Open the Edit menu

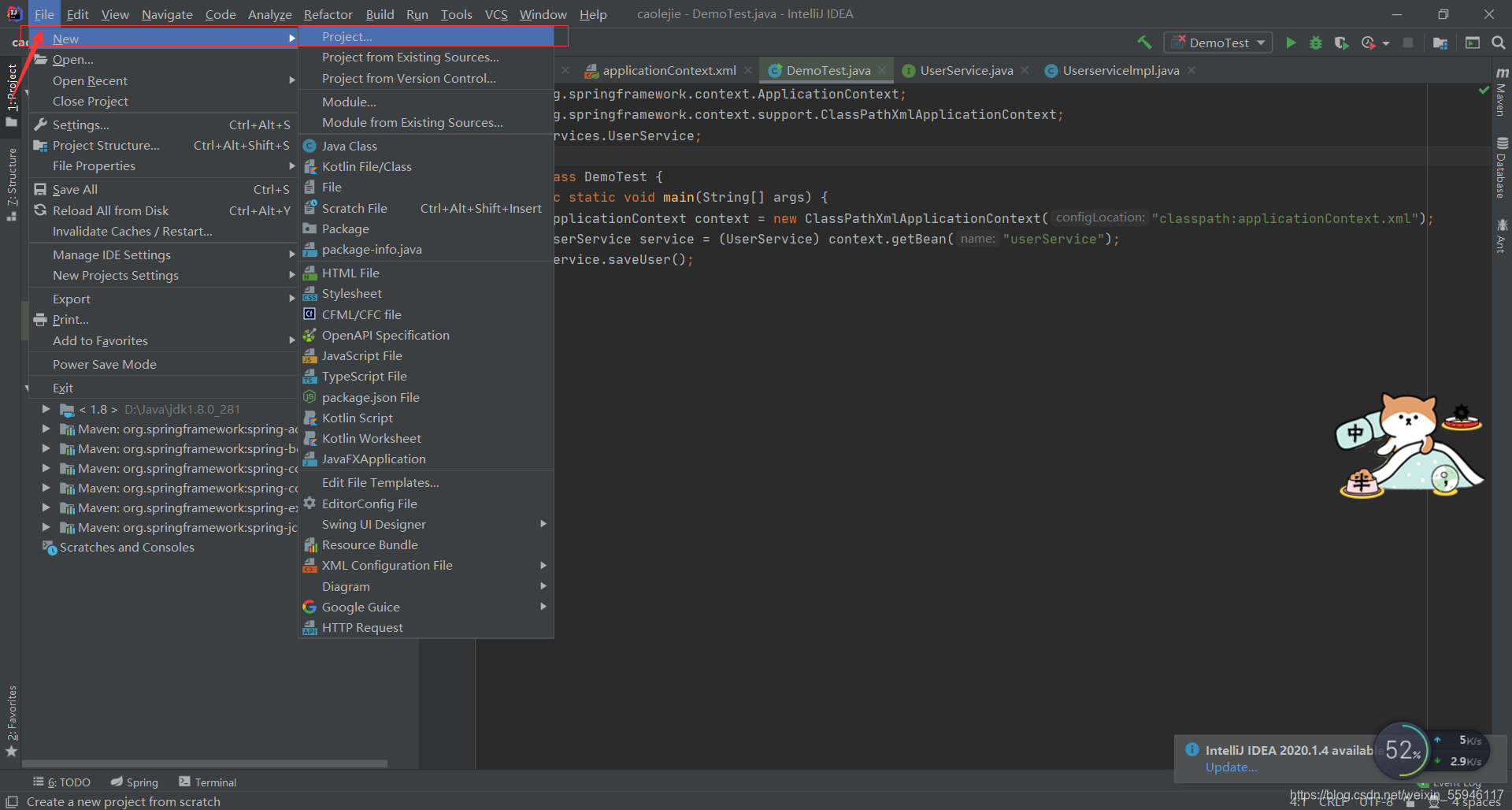[x=77, y=14]
